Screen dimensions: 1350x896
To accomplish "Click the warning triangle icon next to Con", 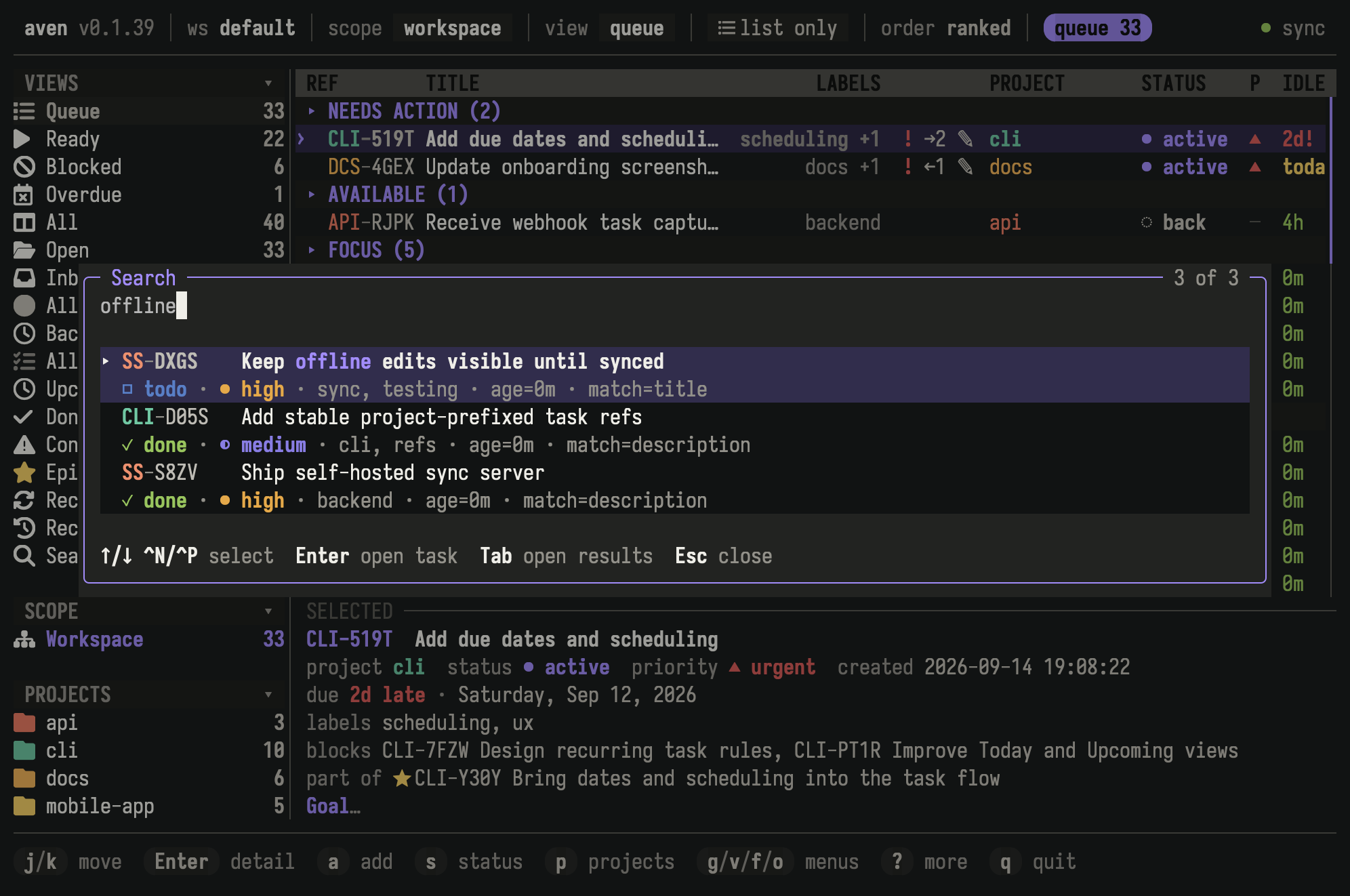I will point(24,445).
